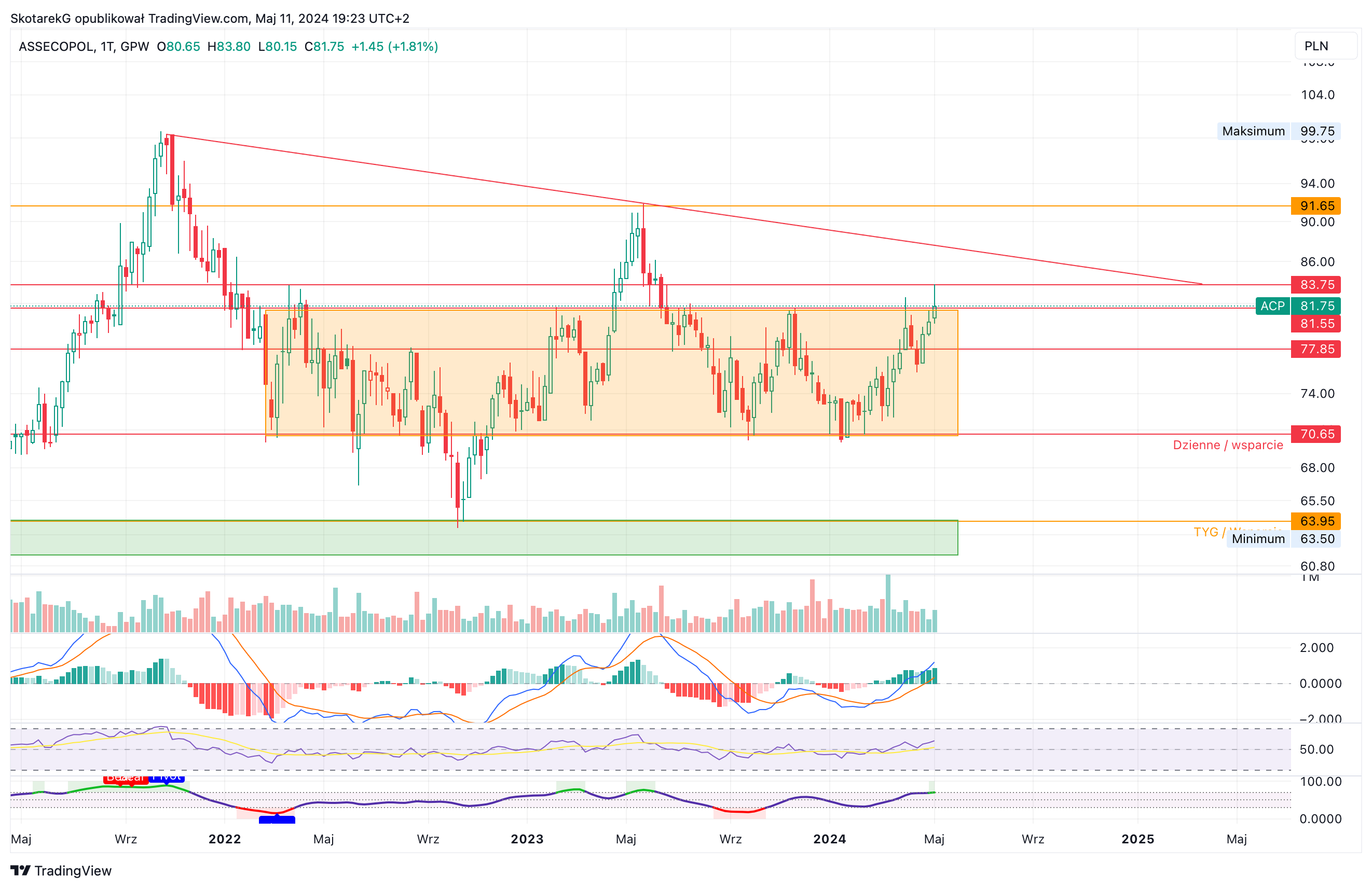Click the 81.75 current price label

1316,306
